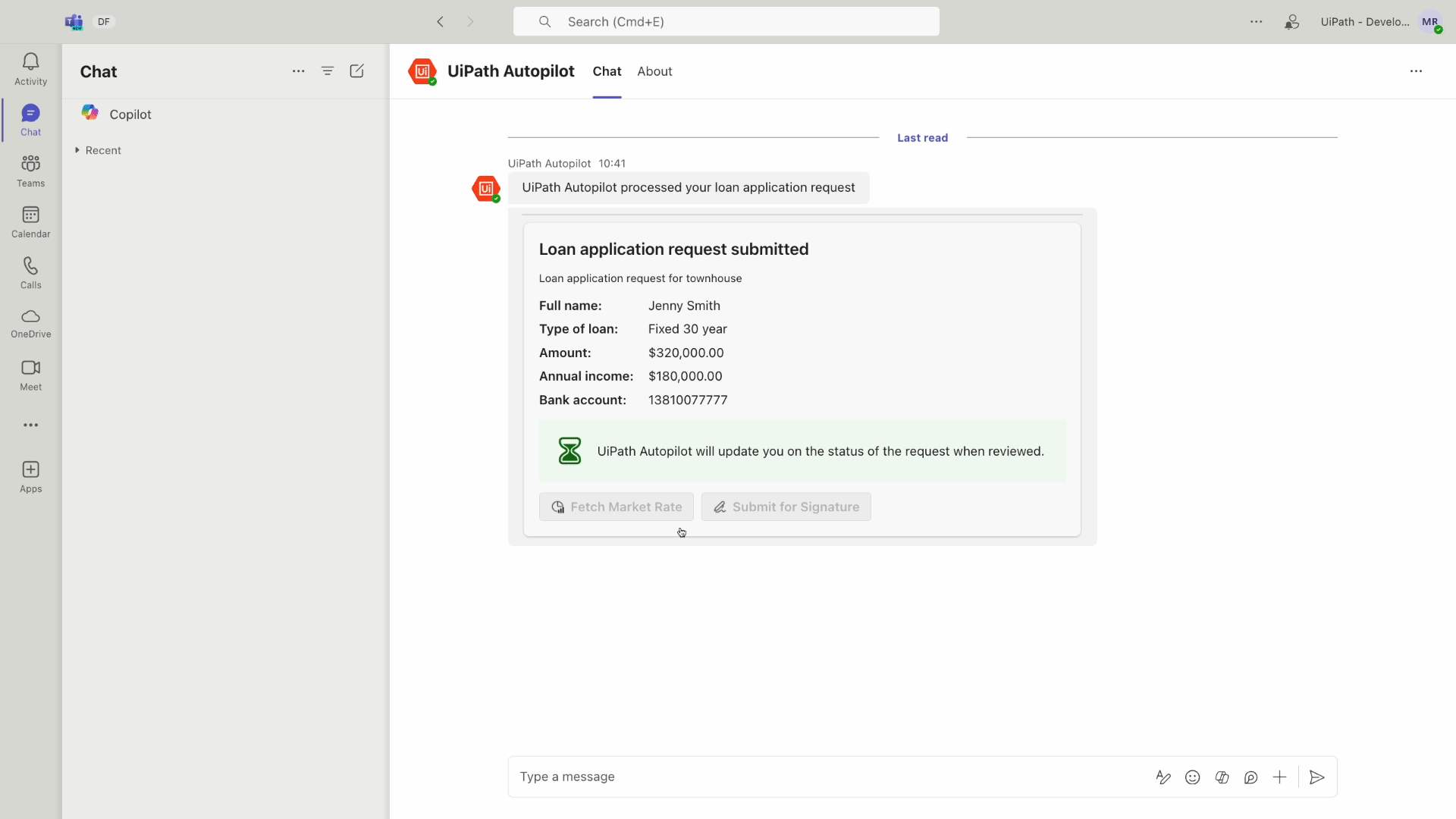Click the chat filter icon
The width and height of the screenshot is (1456, 819).
pos(328,71)
